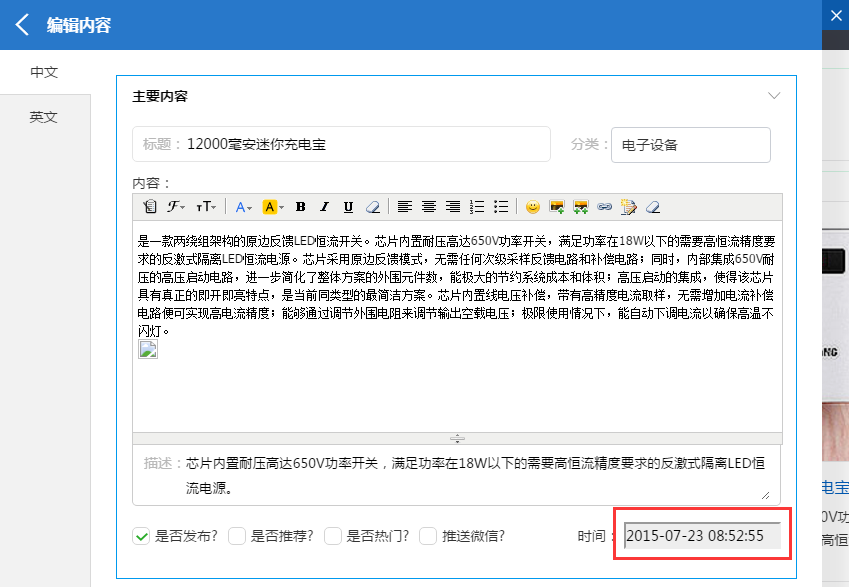This screenshot has height=587, width=849.
Task: Insert an emoticon smiley
Action: click(x=533, y=206)
